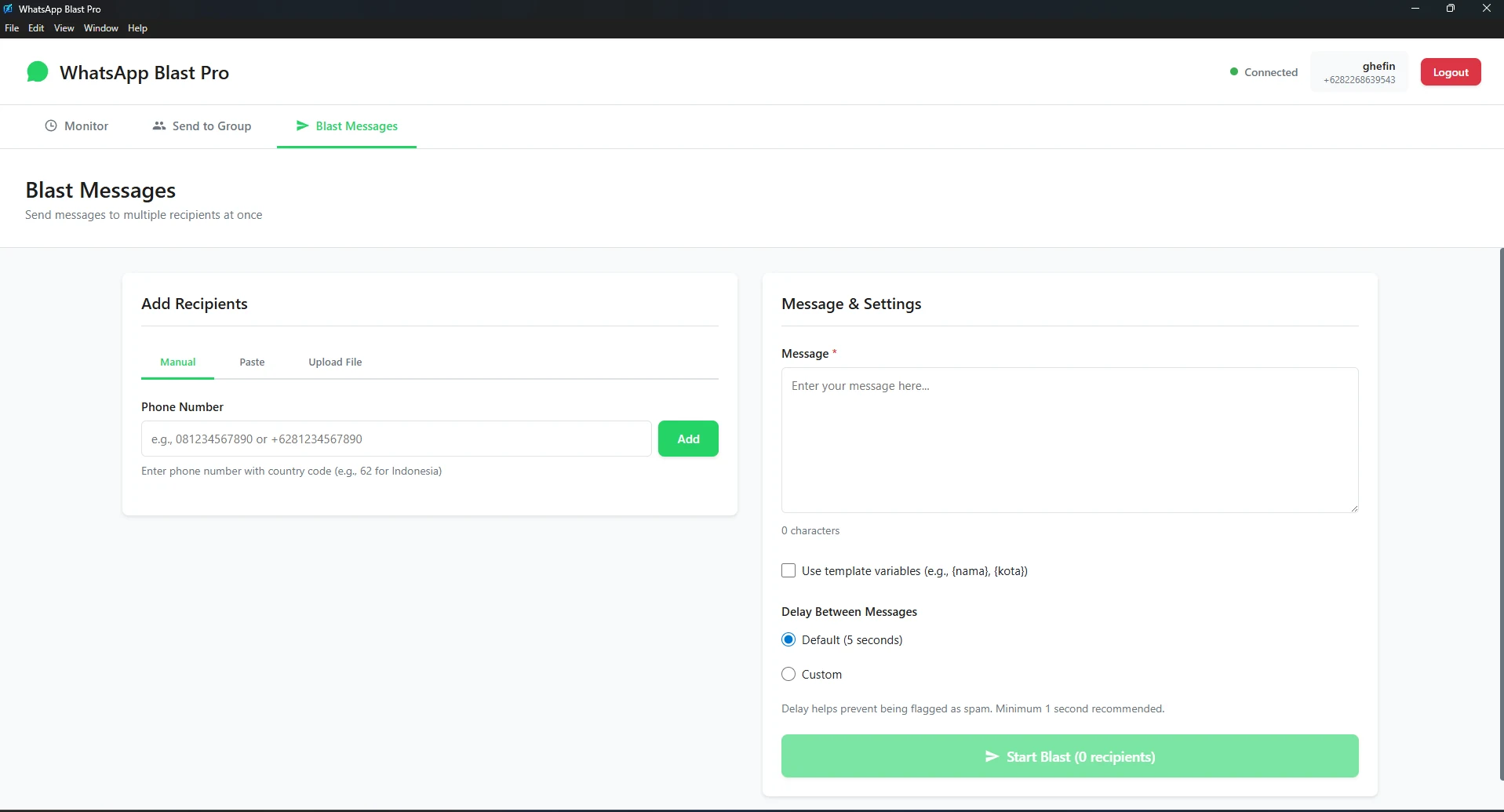Viewport: 1504px width, 812px height.
Task: Click the red Logout button
Action: coord(1450,72)
